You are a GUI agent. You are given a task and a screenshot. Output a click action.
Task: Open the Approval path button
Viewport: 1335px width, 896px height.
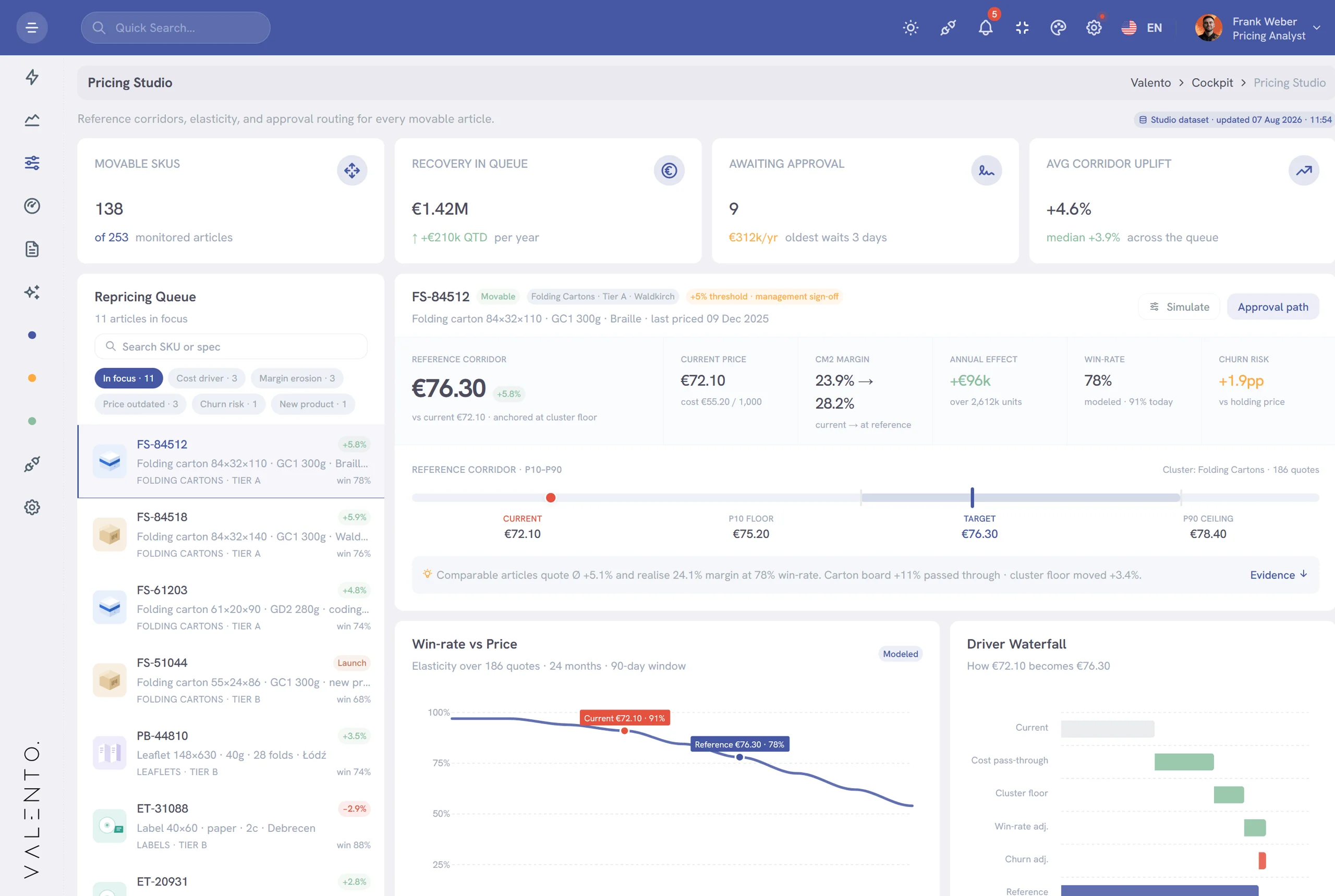click(x=1272, y=307)
